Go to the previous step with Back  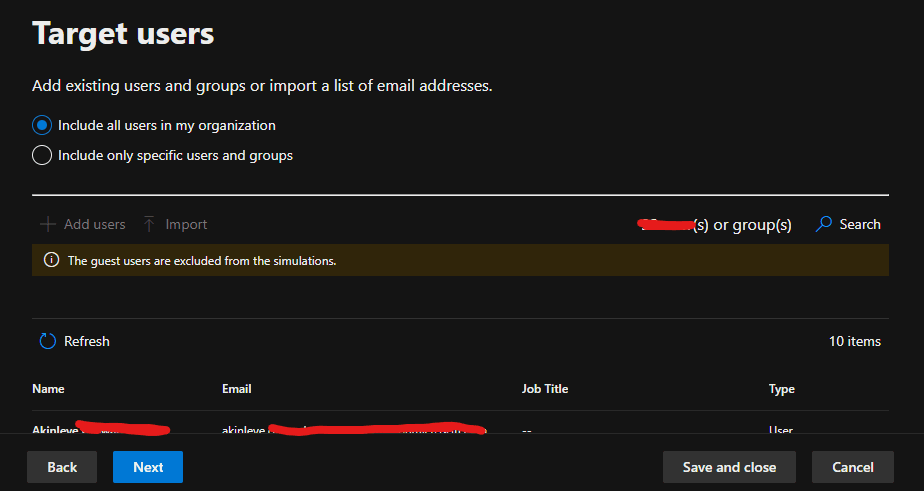[x=62, y=467]
